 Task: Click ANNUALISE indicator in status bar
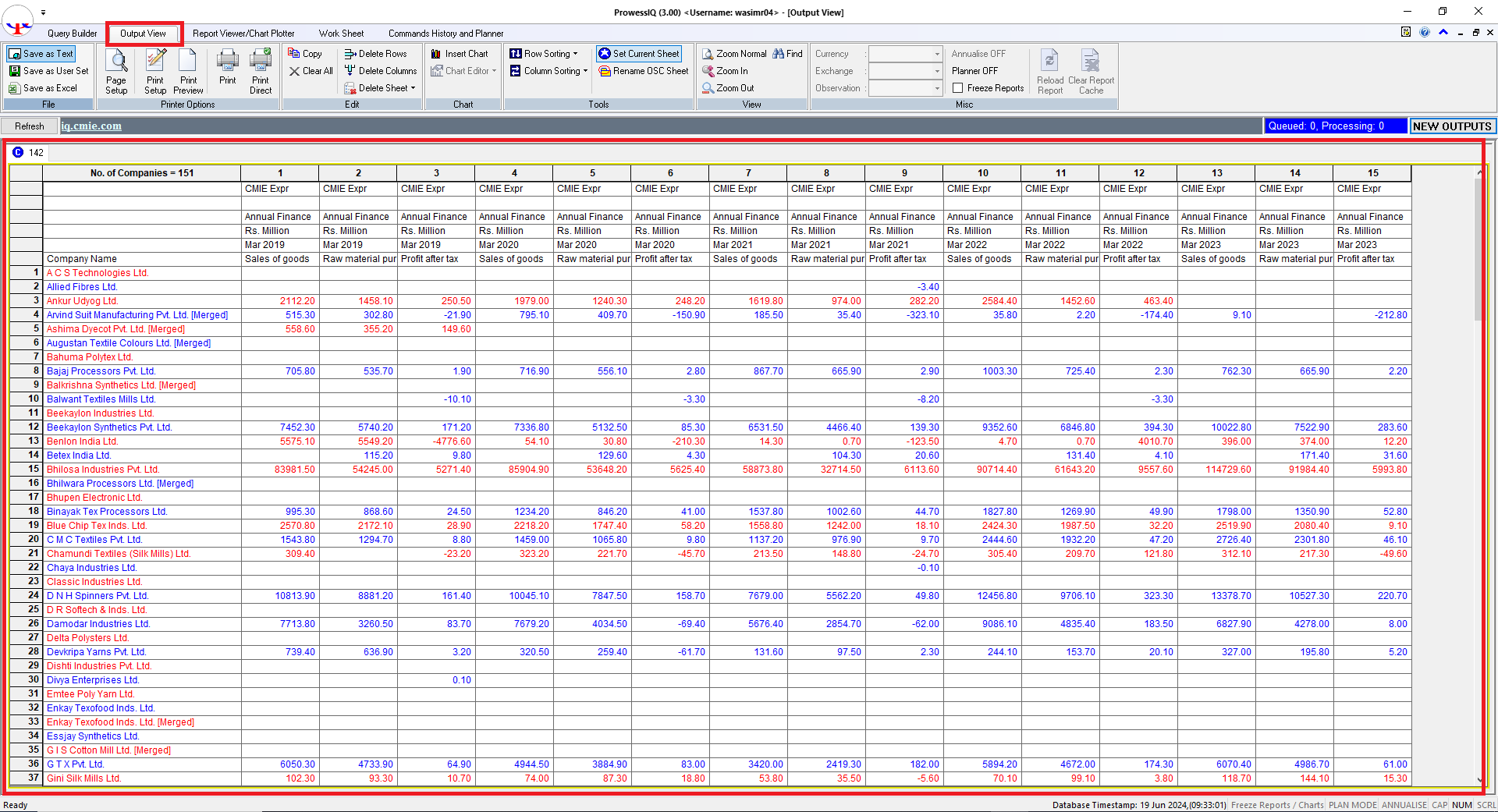(1404, 805)
